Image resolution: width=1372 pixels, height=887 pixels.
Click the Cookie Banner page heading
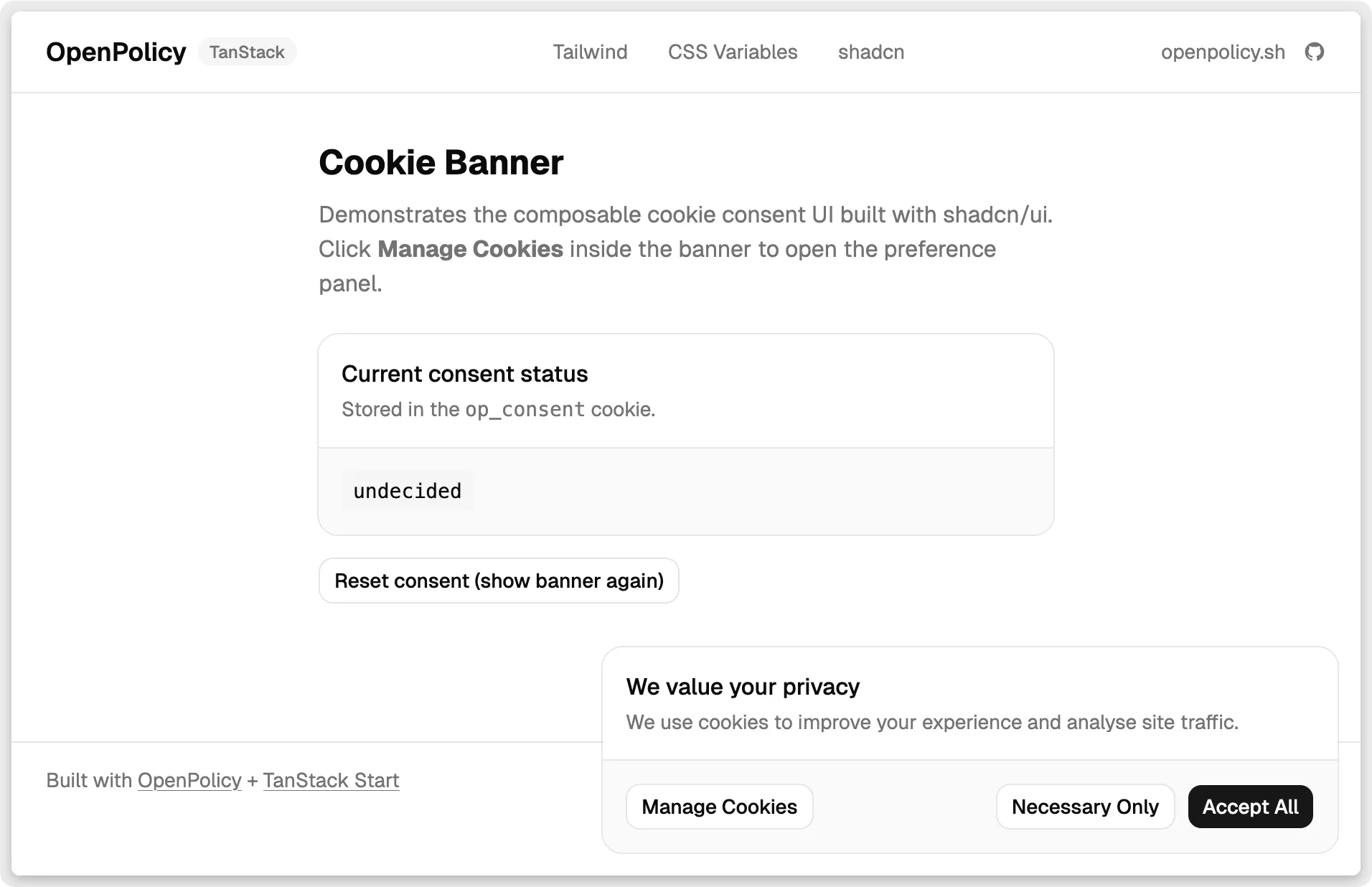point(441,162)
